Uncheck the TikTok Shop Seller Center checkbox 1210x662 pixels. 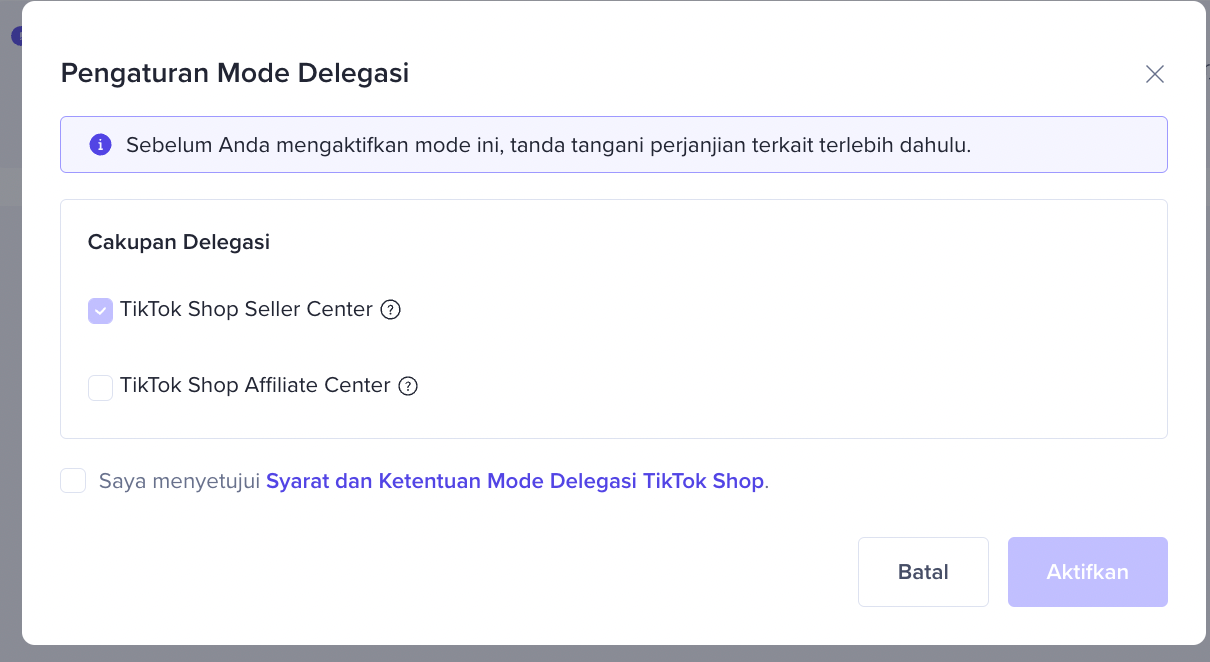[x=100, y=311]
